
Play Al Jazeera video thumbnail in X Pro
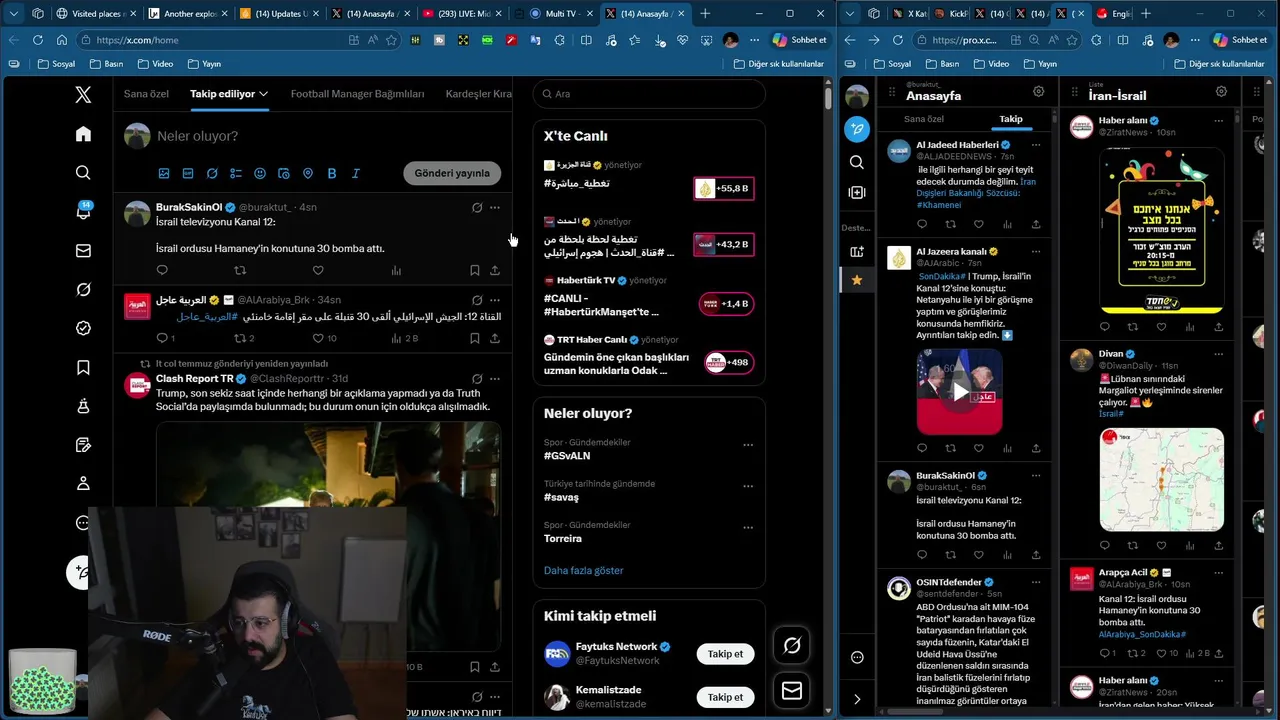[x=959, y=392]
